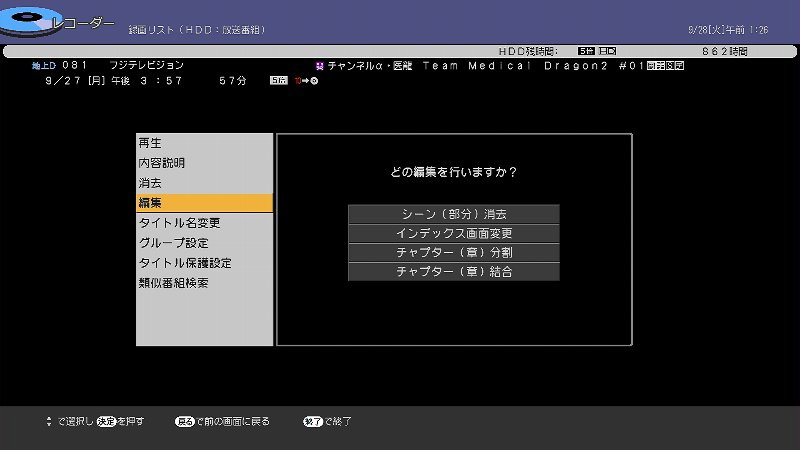Click the どの編集を行いますか？ prompt

[454, 172]
